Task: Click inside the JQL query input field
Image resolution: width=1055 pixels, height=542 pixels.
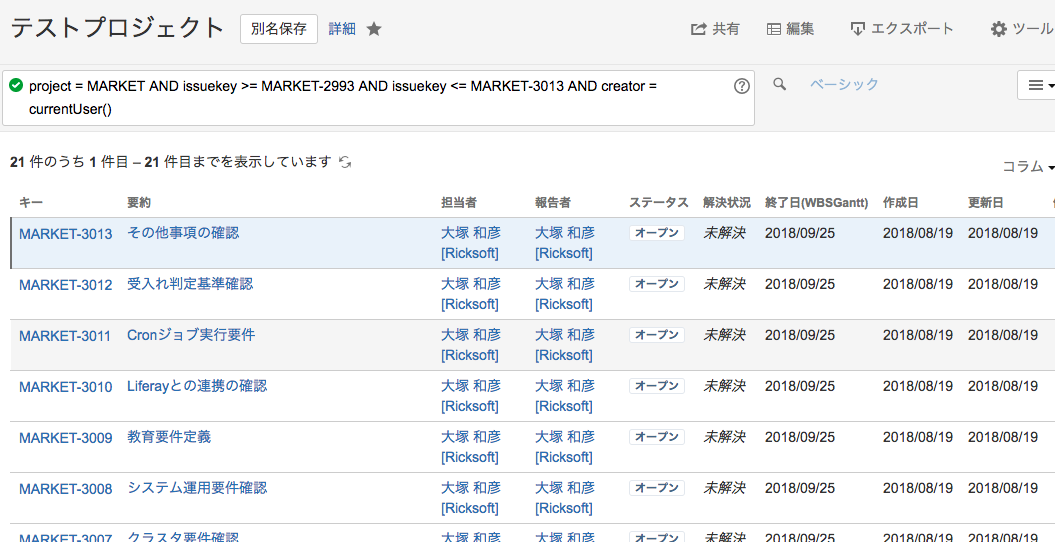Action: [x=378, y=98]
